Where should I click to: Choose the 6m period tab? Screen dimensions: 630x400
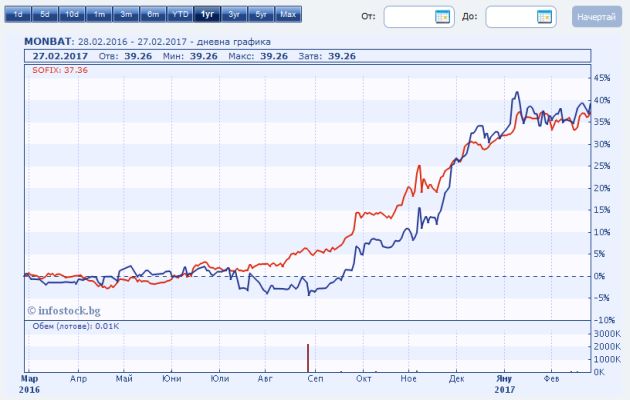coord(153,14)
